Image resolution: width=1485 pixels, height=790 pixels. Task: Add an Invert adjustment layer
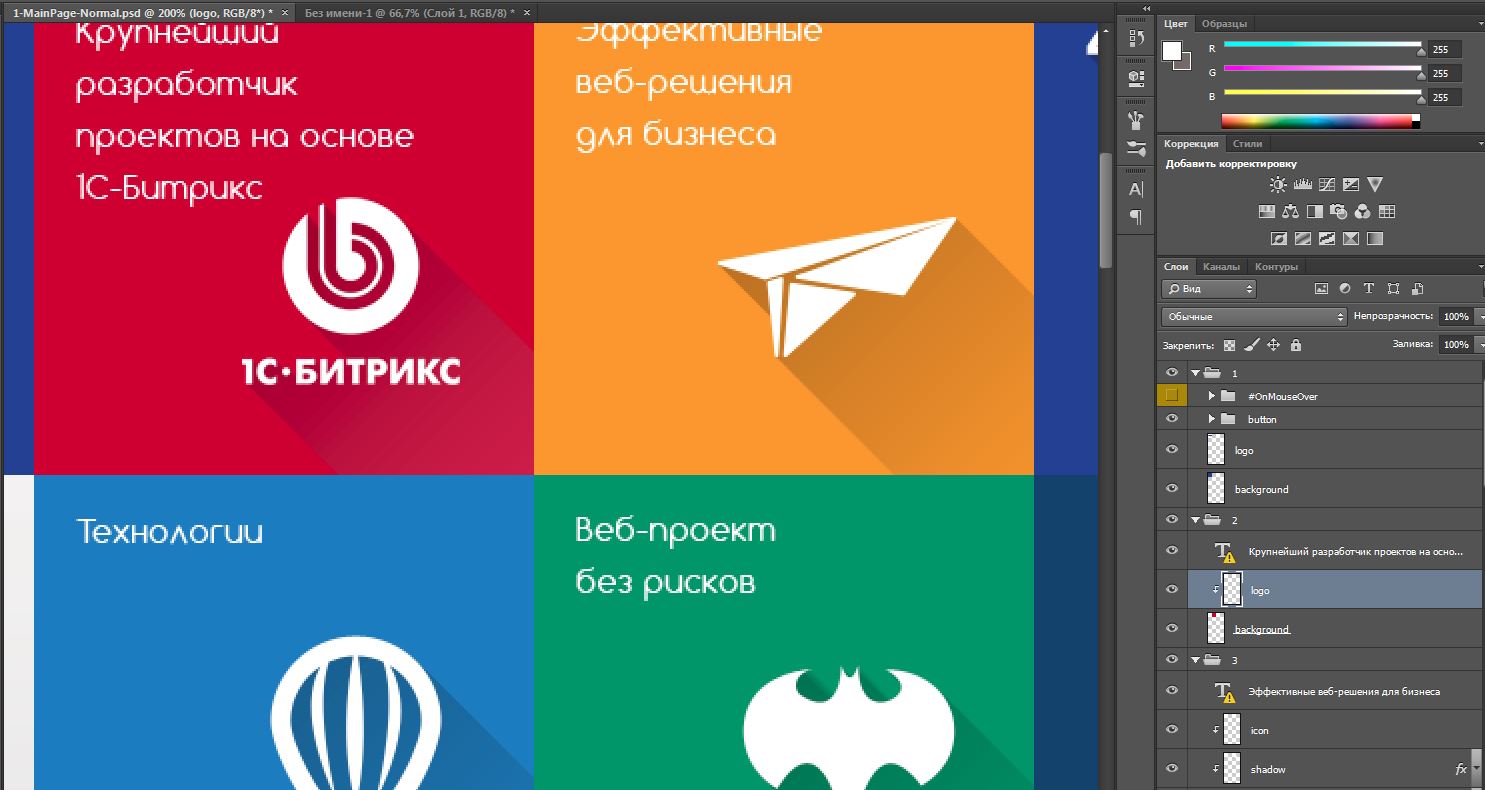point(1278,239)
